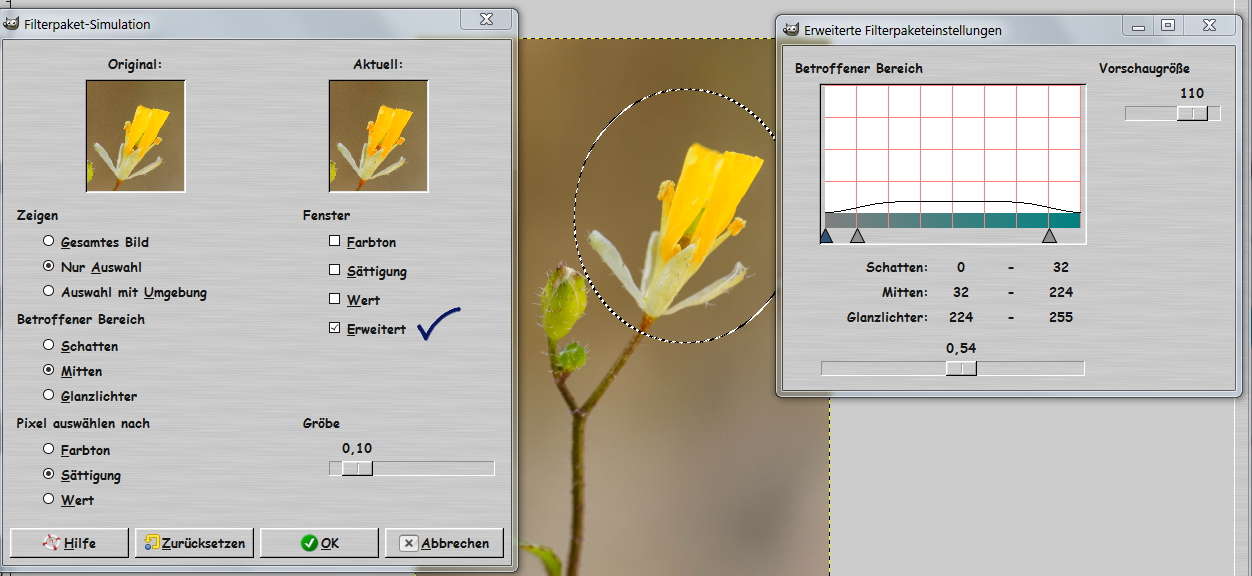The height and width of the screenshot is (576, 1252).
Task: Select 'Gesamtes Bild' radio option
Action: (49, 242)
